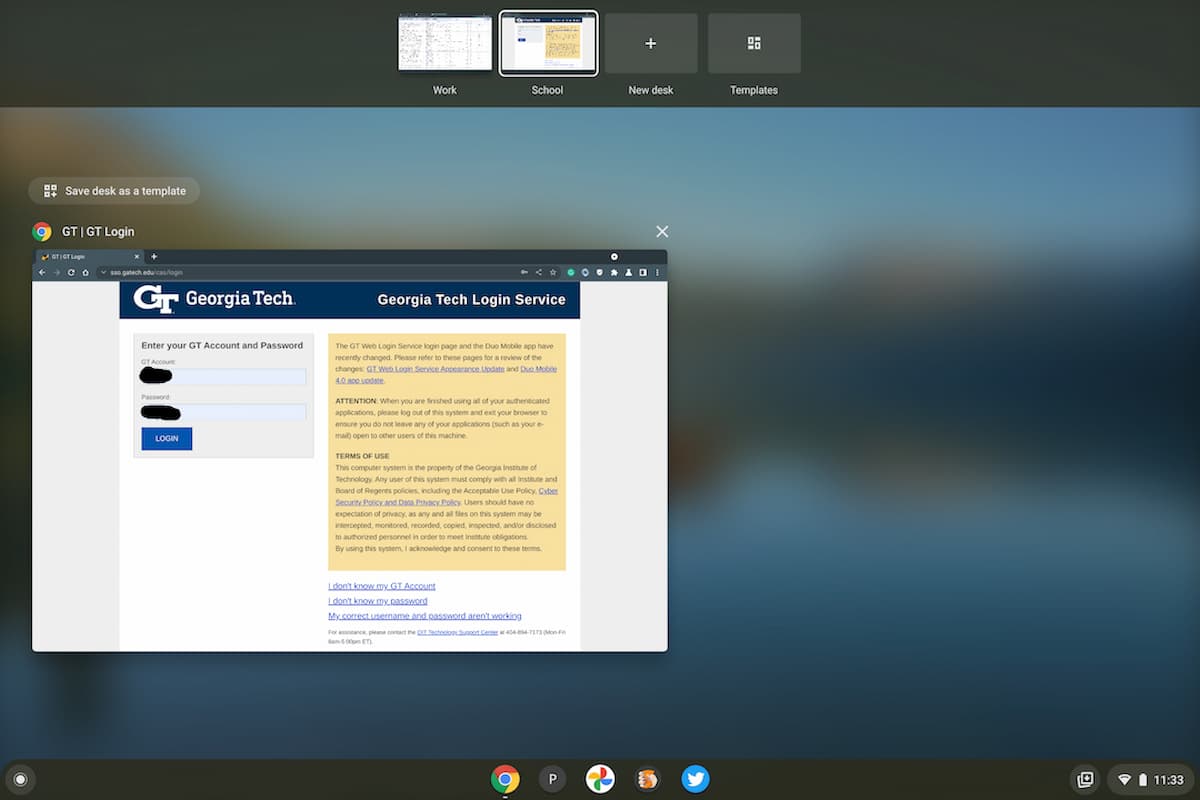Screen dimensions: 1200x800
Task: Open the holding space tray icon
Action: 1084,779
